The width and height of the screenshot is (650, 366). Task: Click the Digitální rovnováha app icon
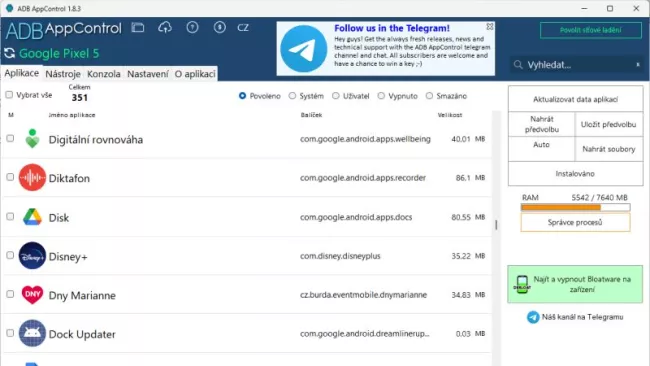click(32, 138)
